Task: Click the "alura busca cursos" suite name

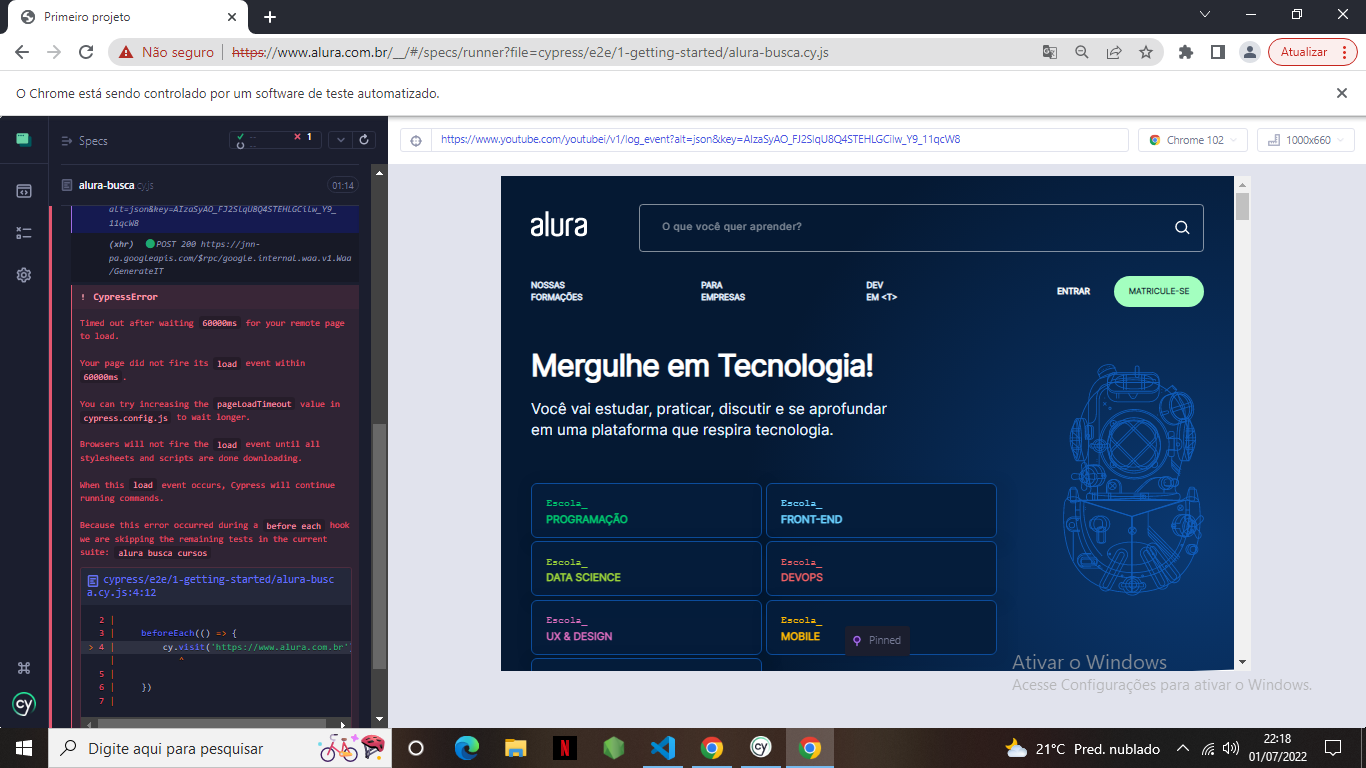Action: point(163,552)
